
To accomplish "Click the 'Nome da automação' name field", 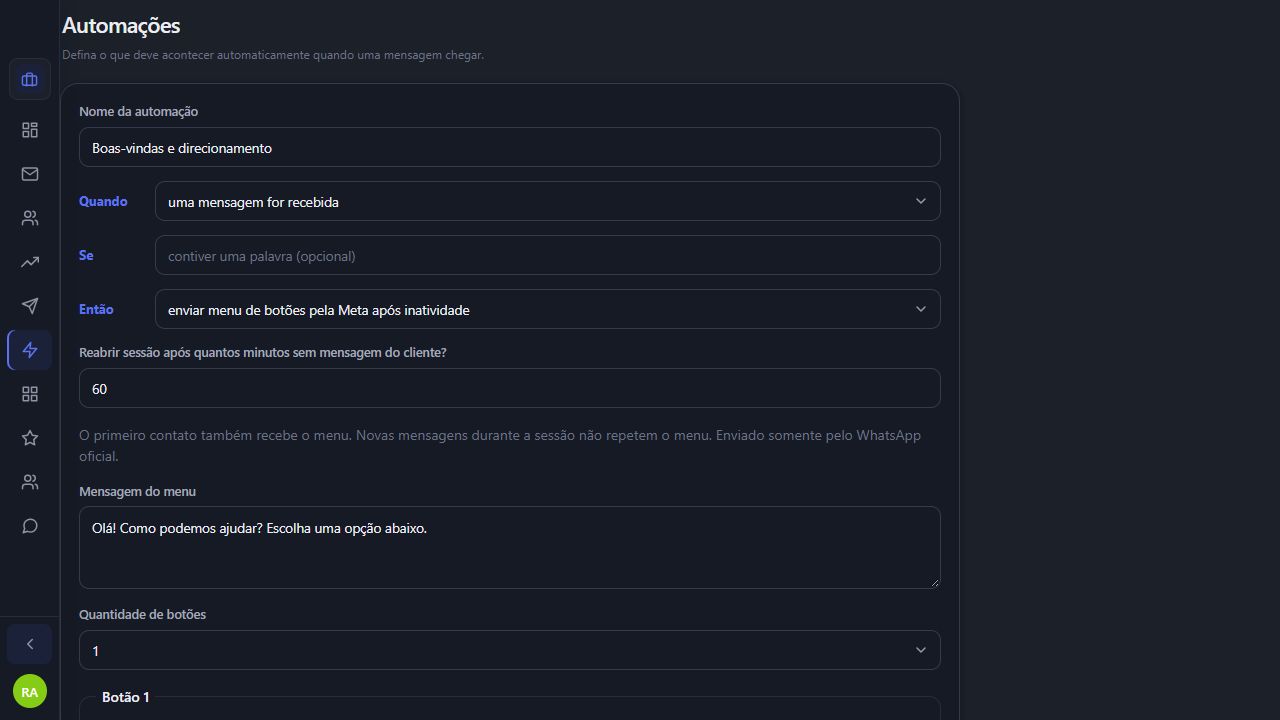I will click(x=510, y=147).
